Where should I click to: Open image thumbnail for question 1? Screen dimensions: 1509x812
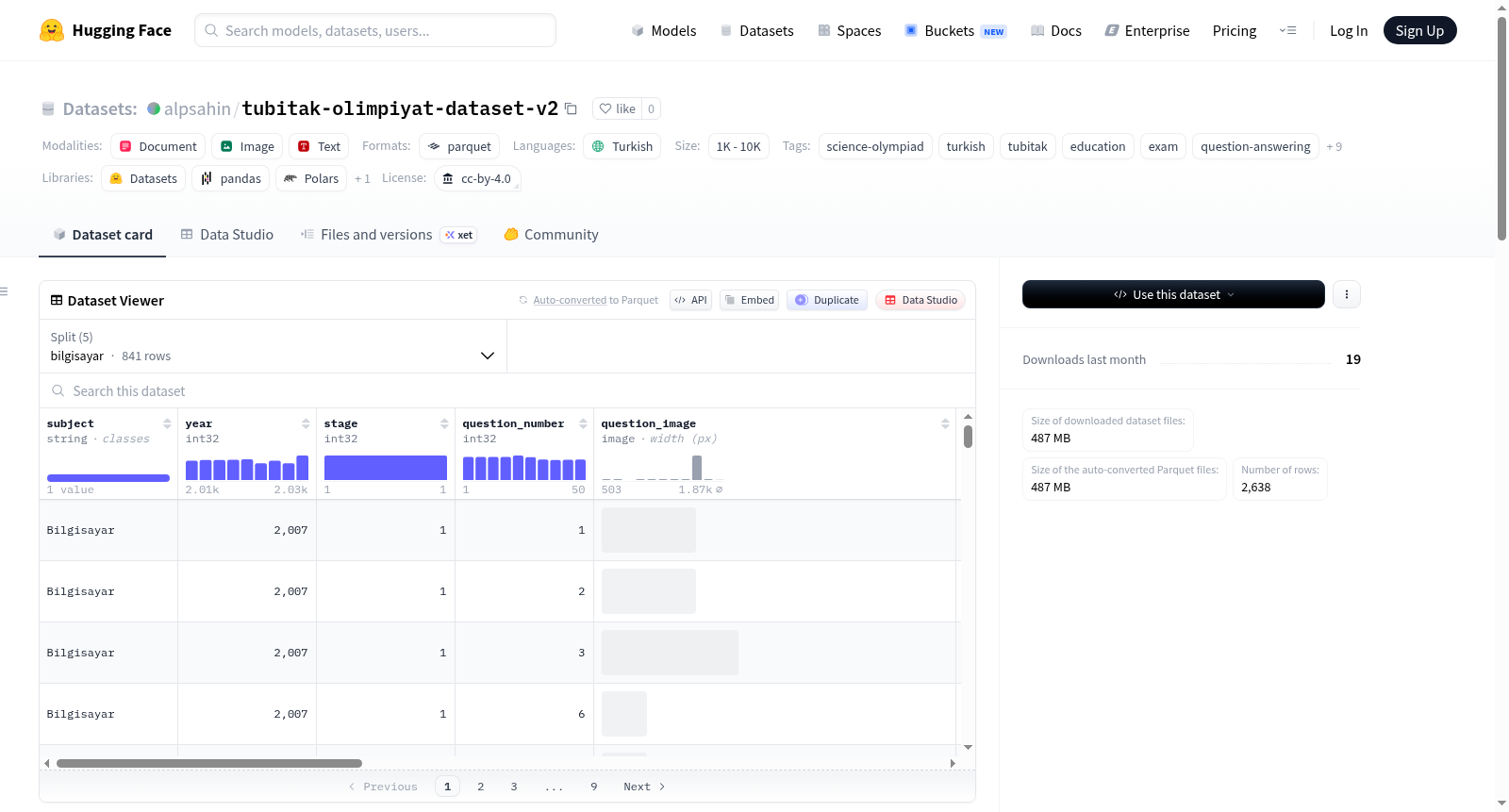pyautogui.click(x=649, y=530)
